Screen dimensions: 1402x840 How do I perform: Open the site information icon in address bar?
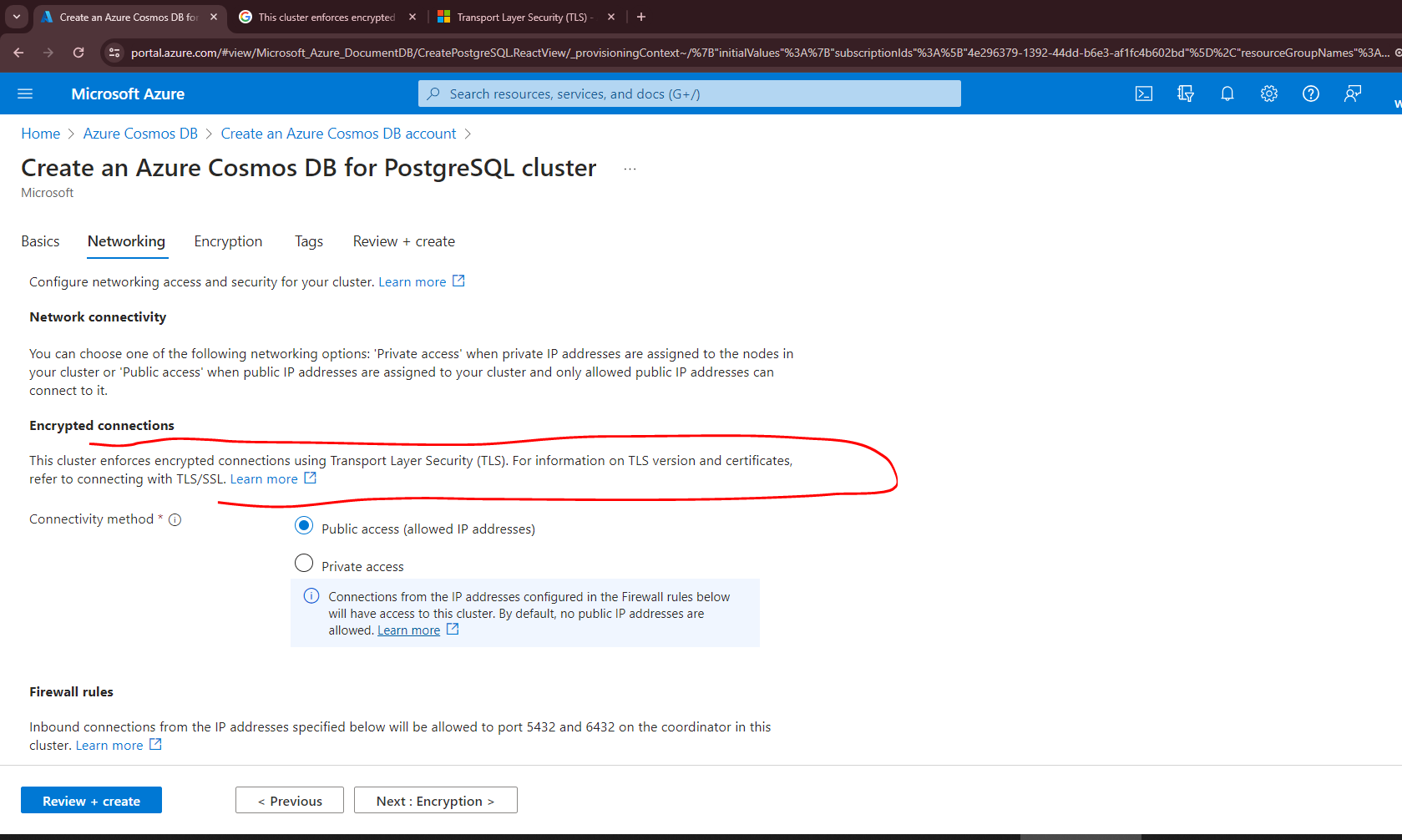point(114,53)
